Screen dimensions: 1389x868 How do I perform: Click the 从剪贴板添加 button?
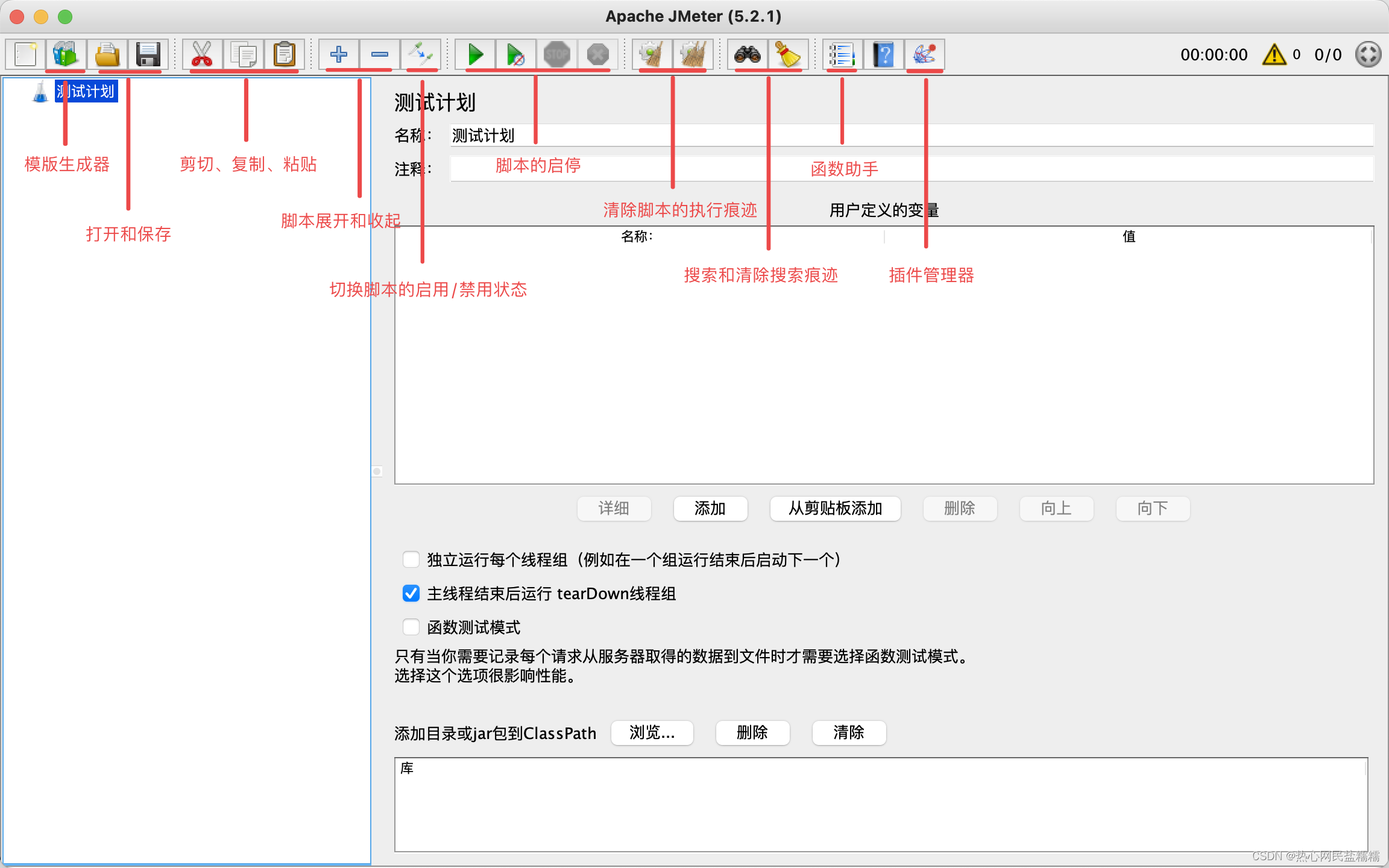tap(836, 508)
